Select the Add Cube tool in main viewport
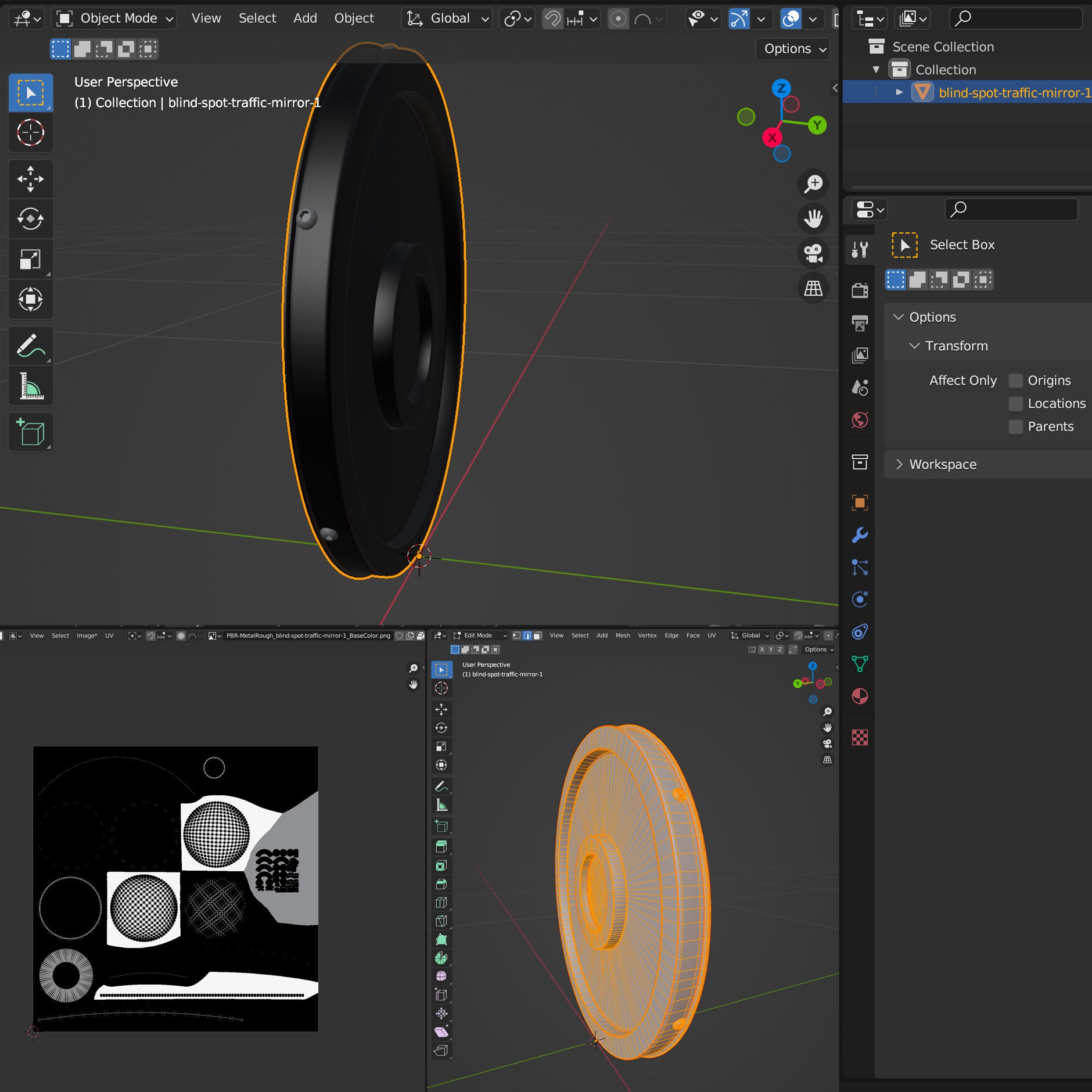The width and height of the screenshot is (1092, 1092). (x=31, y=432)
